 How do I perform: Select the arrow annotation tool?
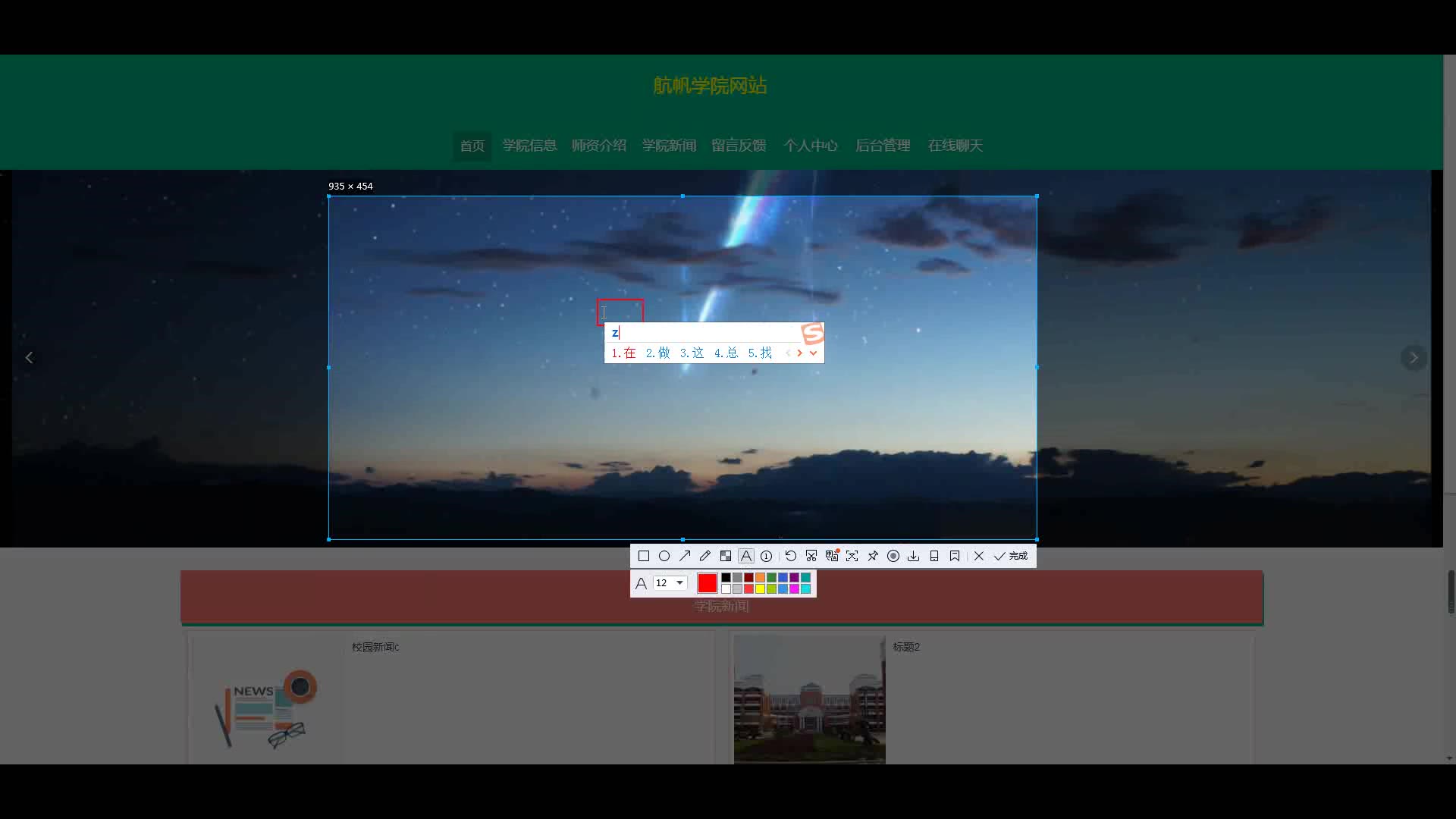(685, 556)
